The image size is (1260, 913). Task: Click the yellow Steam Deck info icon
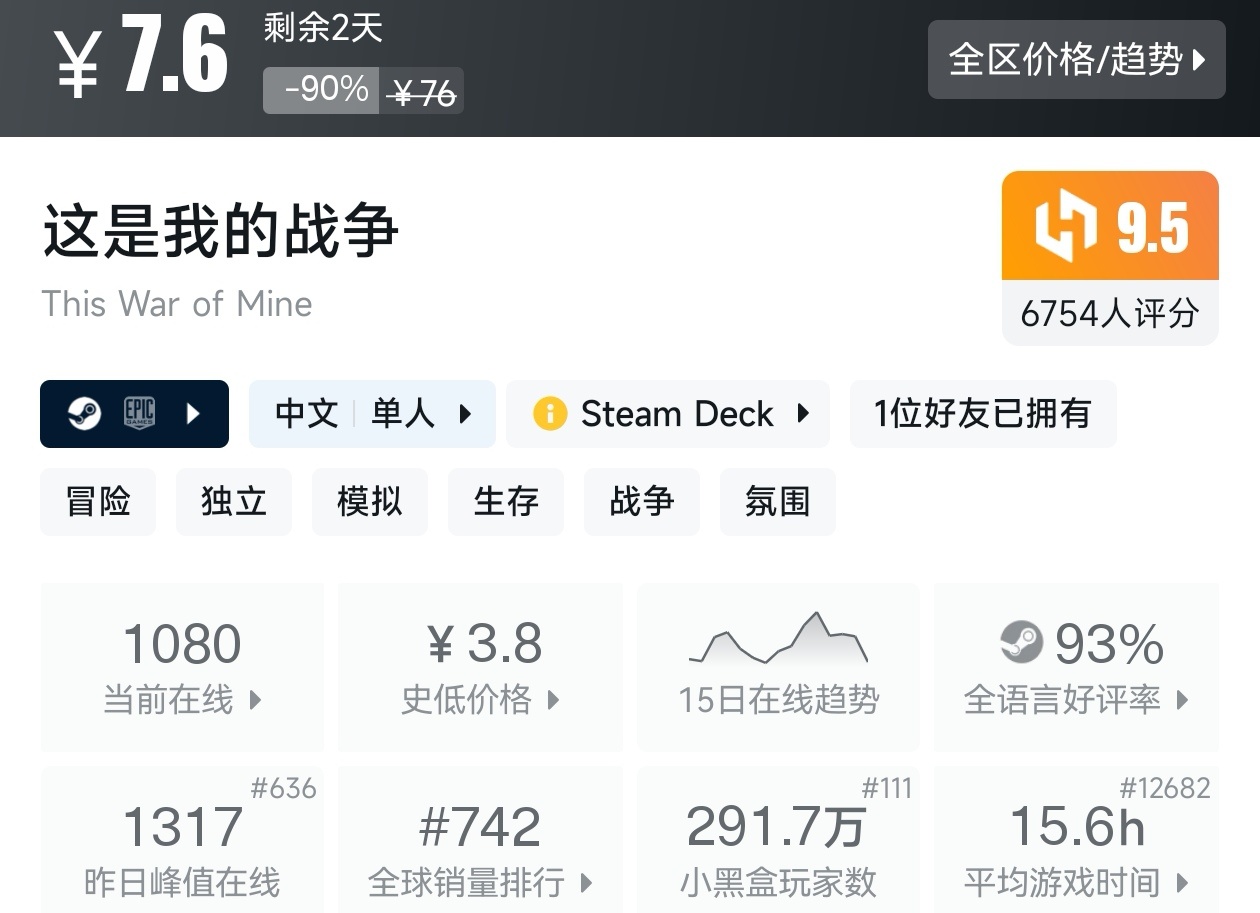(x=549, y=414)
